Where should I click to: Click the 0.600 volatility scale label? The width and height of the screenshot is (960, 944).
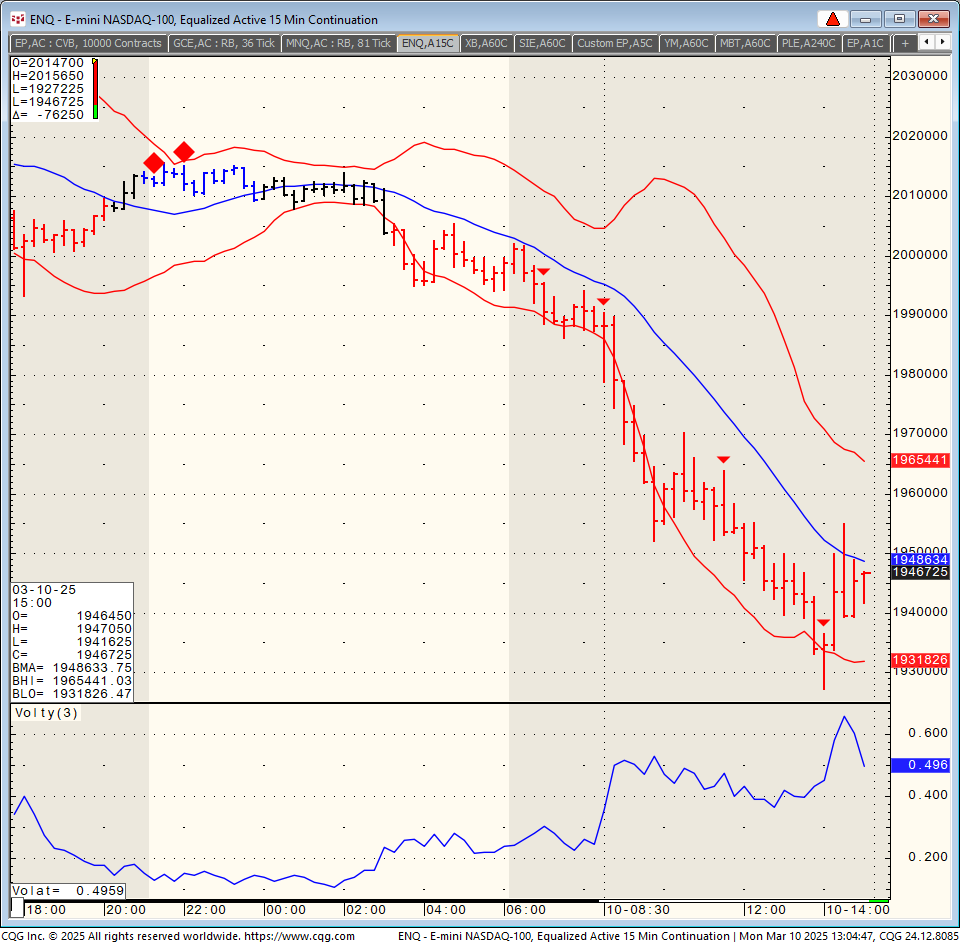[928, 733]
